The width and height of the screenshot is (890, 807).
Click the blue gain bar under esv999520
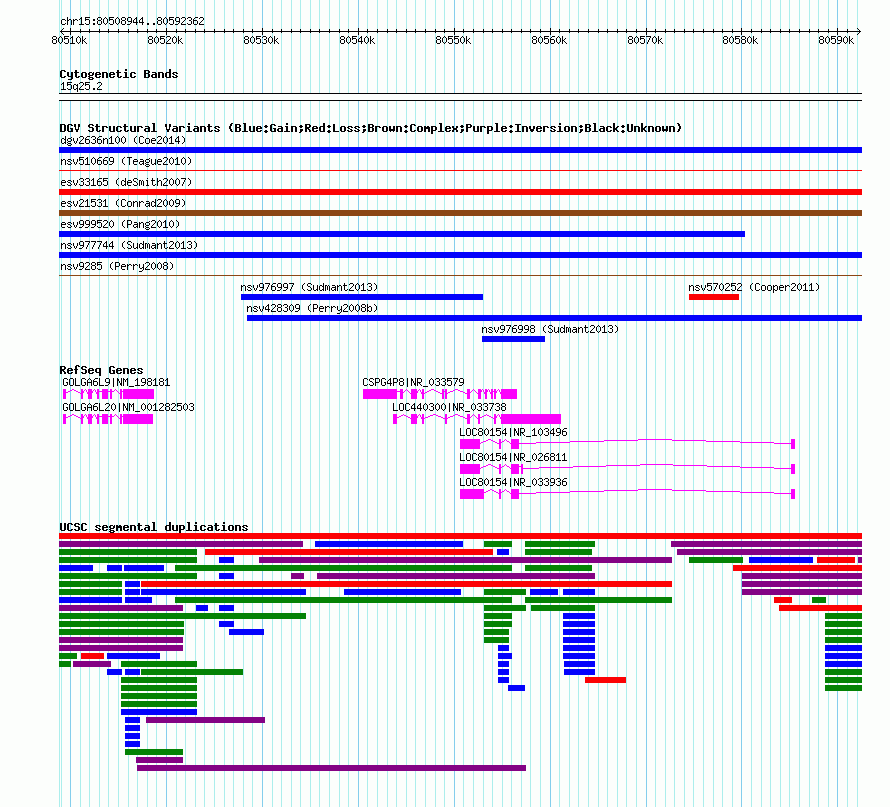(x=402, y=234)
